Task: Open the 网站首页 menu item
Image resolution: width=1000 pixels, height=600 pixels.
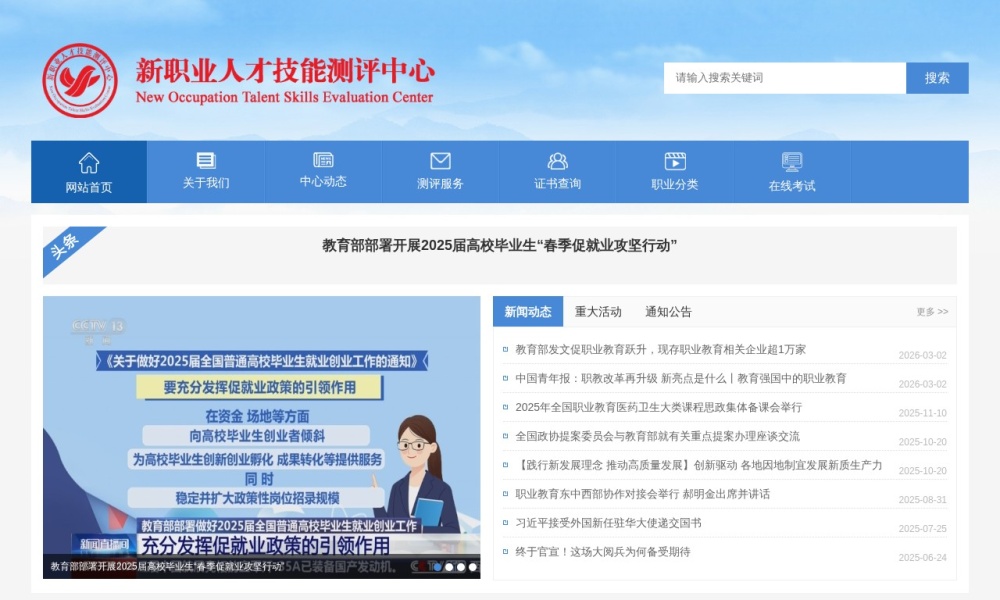Action: coord(89,172)
